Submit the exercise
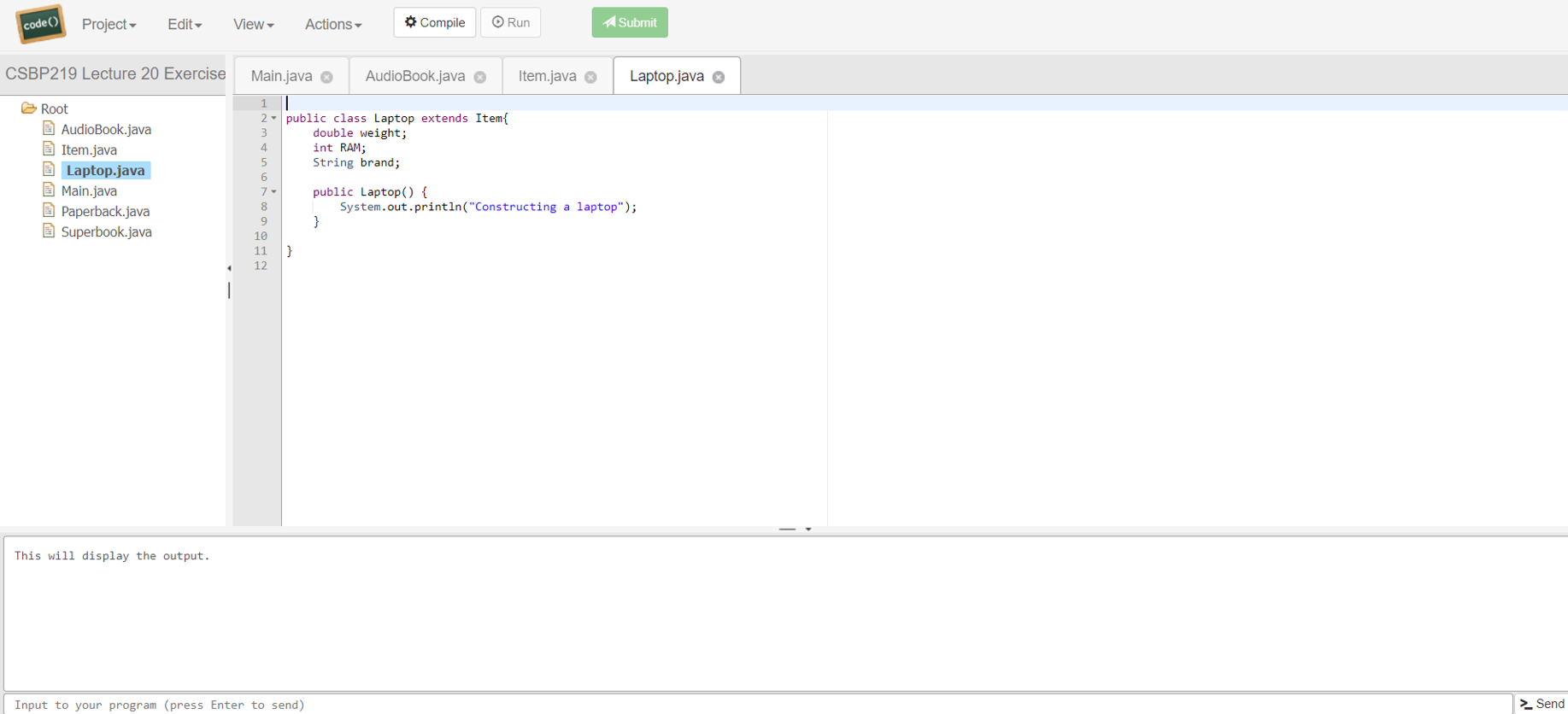Image resolution: width=1568 pixels, height=714 pixels. click(x=630, y=22)
